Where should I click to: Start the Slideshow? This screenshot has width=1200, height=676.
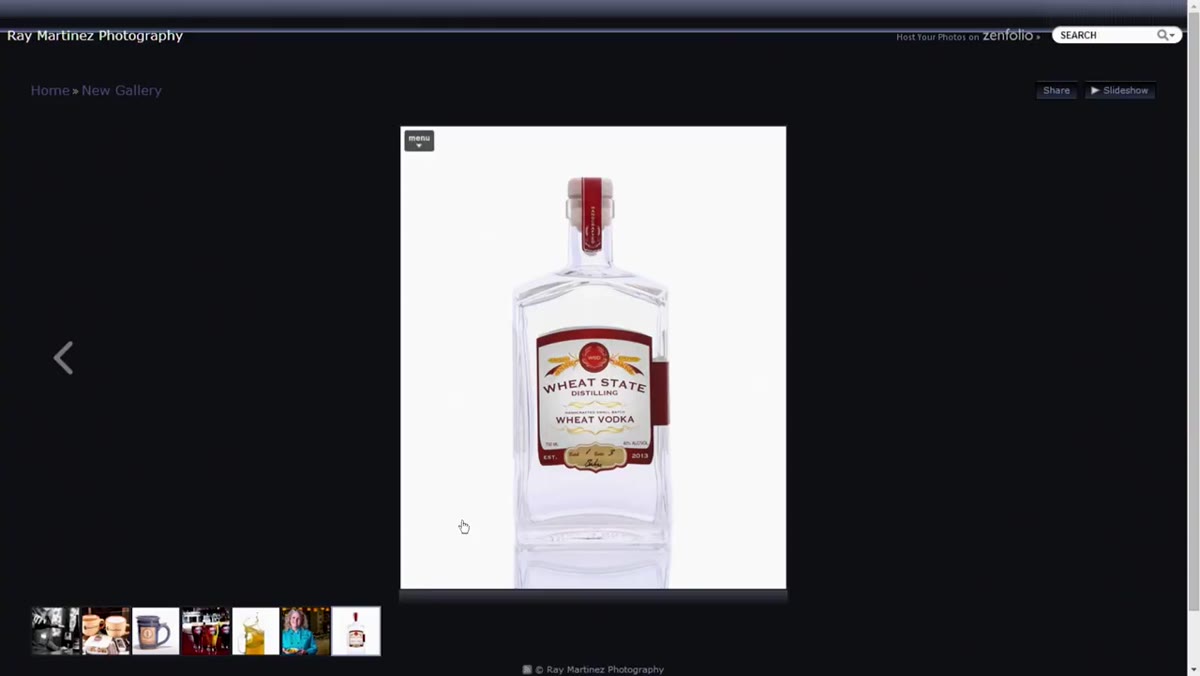tap(1120, 90)
